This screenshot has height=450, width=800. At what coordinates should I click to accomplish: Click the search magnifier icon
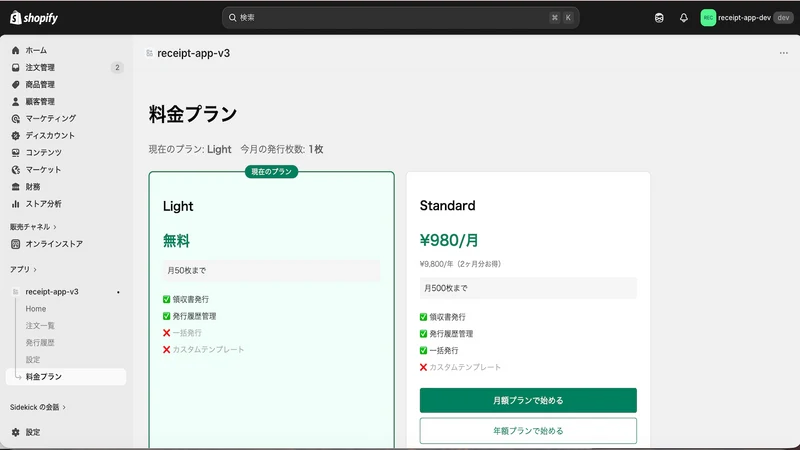[233, 18]
